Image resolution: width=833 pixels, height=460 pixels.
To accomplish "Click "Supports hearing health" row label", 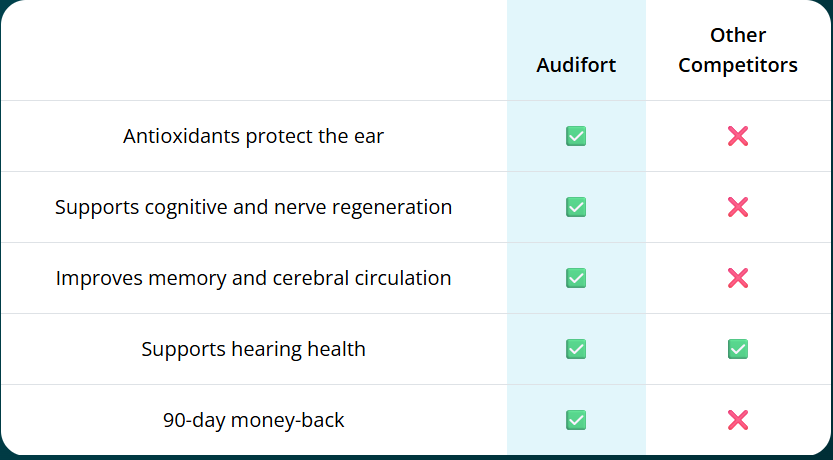I will [253, 349].
